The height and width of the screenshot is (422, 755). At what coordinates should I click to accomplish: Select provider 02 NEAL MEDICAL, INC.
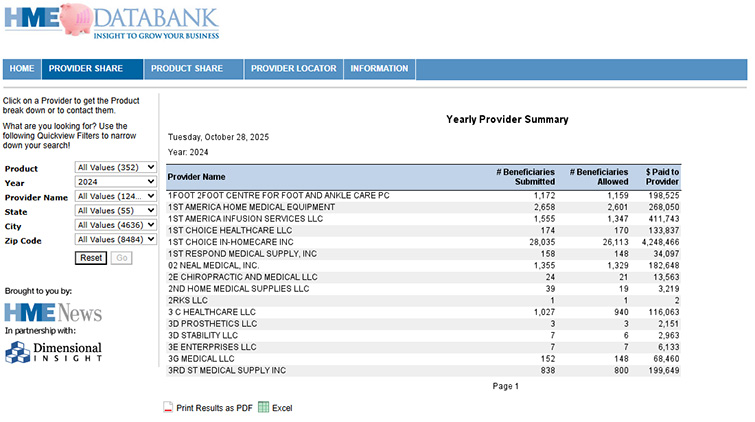pos(213,265)
